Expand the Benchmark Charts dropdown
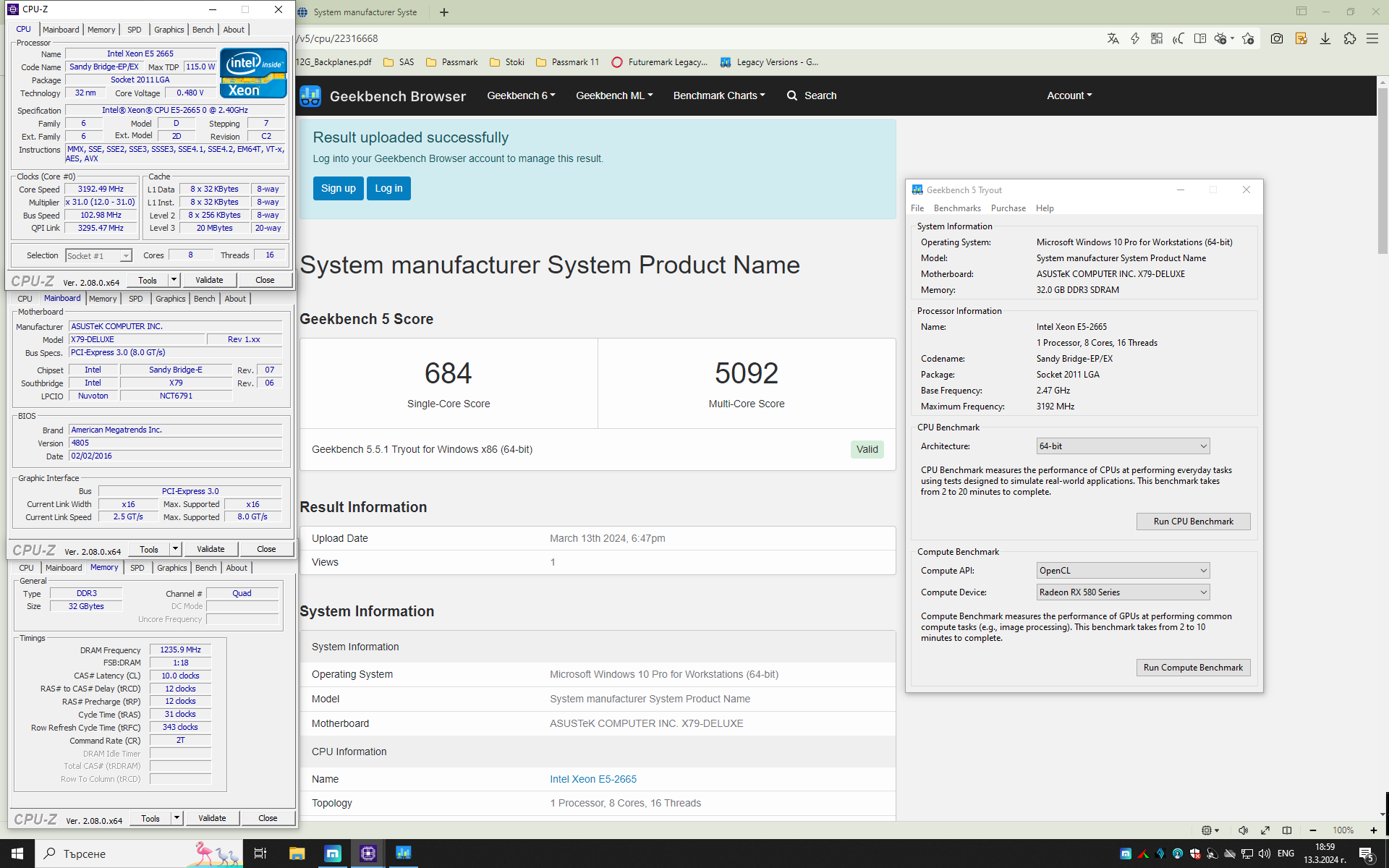Screen dimensions: 1389x868 (718, 95)
